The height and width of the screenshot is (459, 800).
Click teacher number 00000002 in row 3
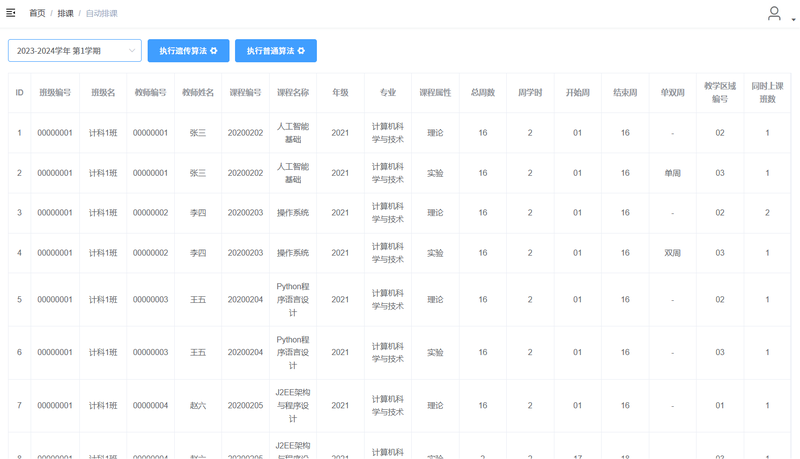151,213
